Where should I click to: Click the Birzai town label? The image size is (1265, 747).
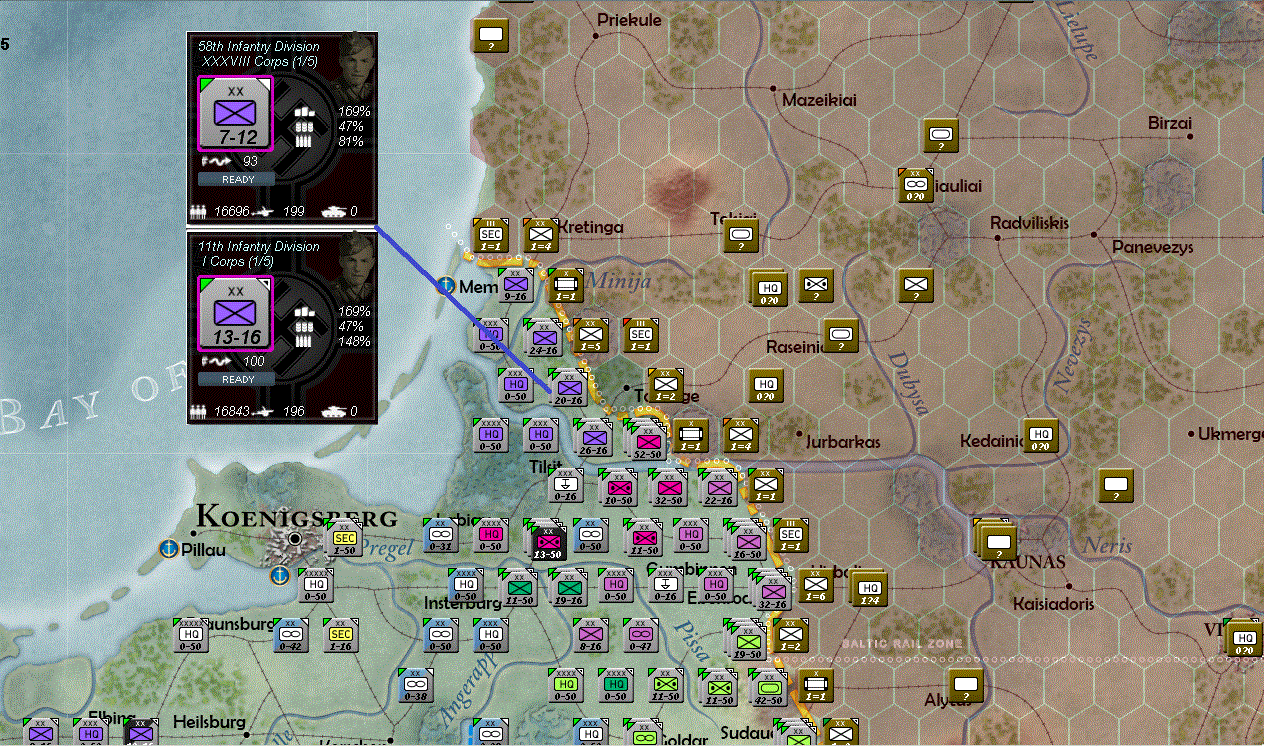(x=1170, y=123)
